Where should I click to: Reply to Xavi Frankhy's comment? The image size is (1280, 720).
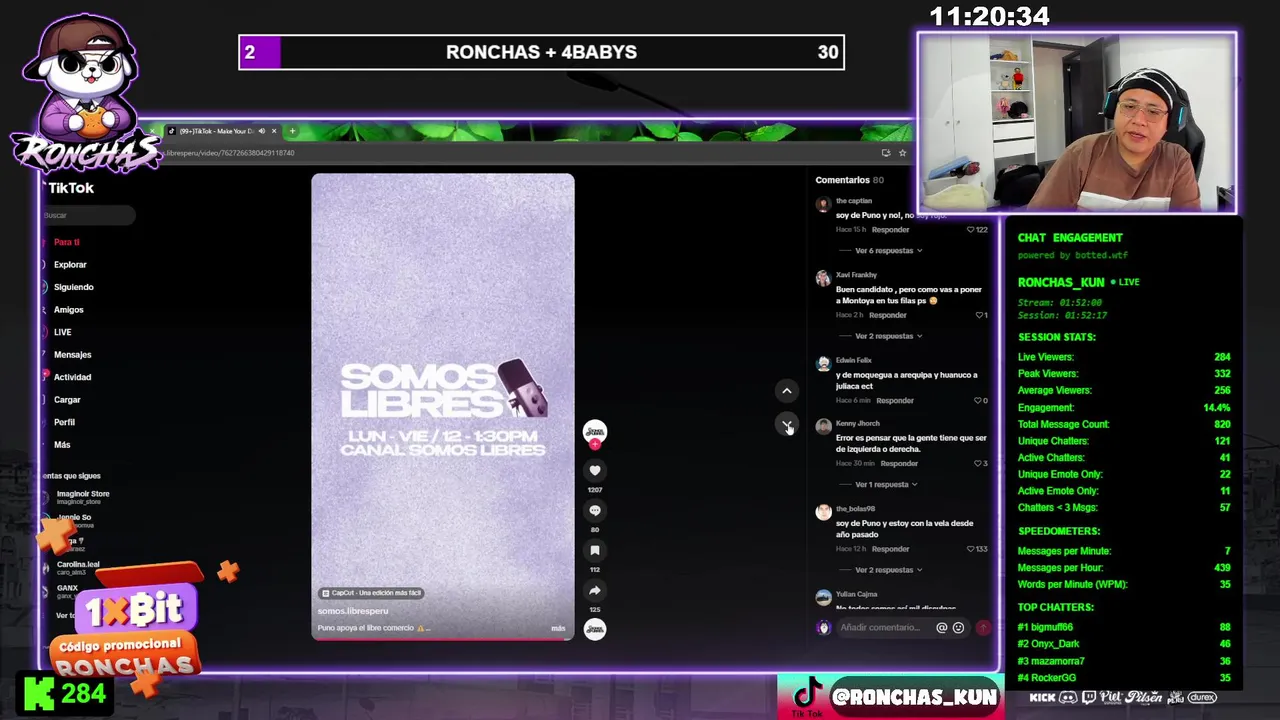(887, 315)
